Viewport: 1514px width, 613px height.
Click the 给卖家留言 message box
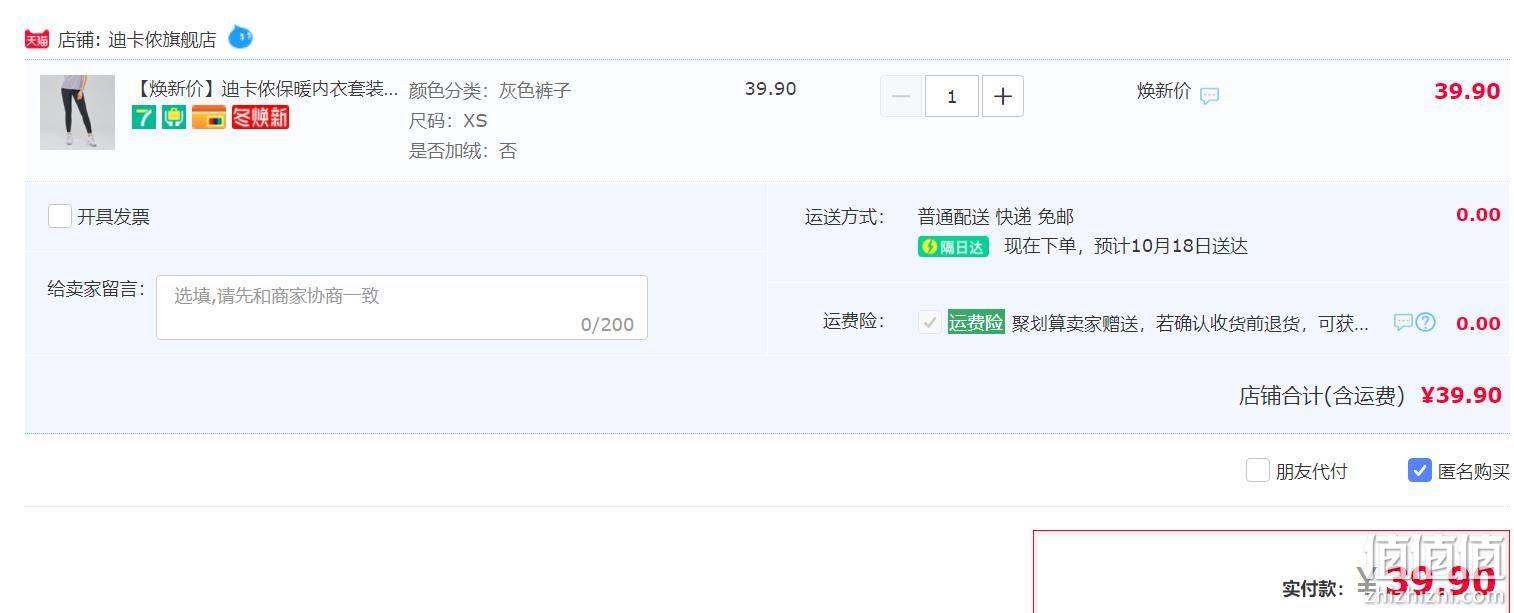402,307
